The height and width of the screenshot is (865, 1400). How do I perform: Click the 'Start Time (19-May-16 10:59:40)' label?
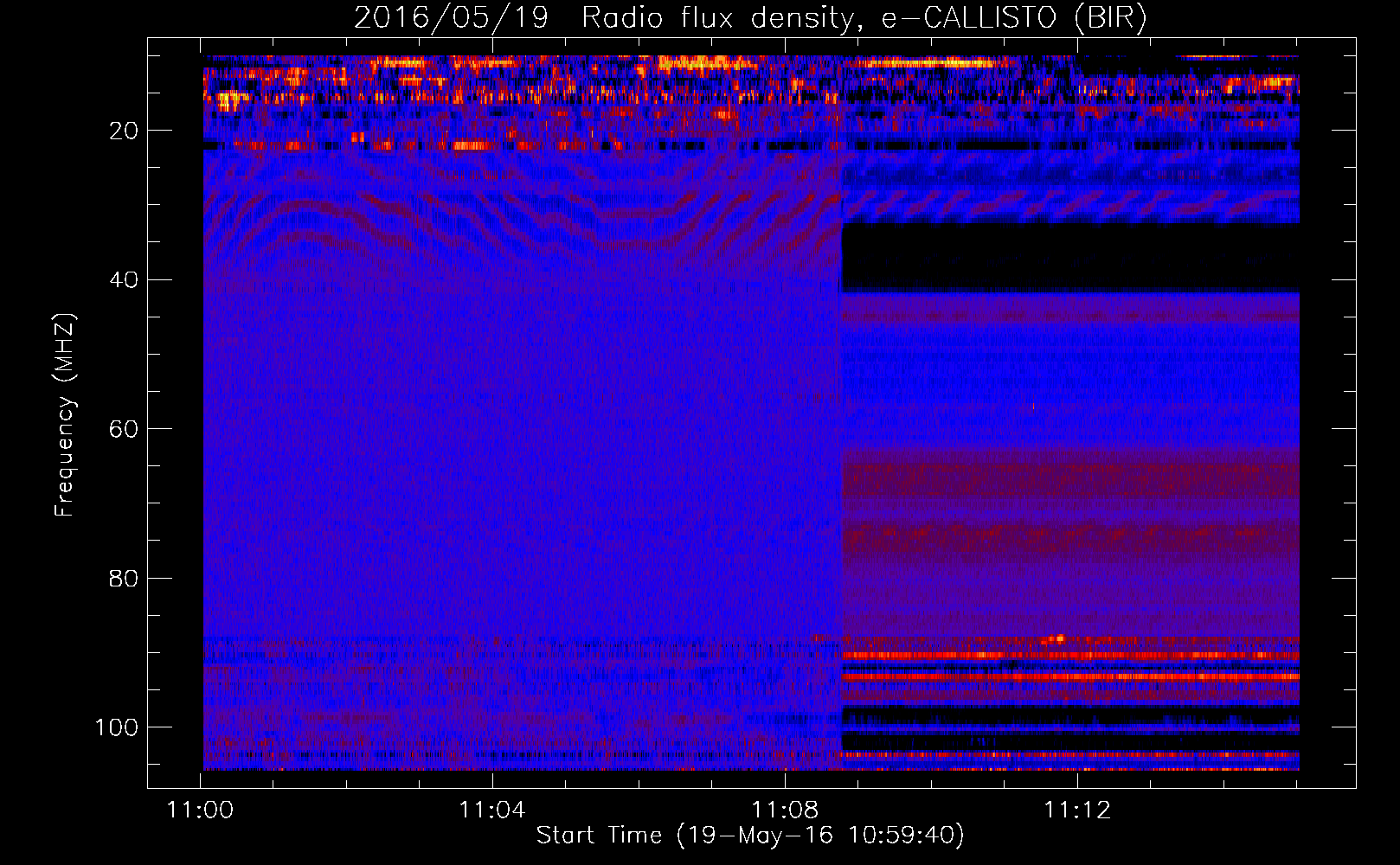coord(750,836)
